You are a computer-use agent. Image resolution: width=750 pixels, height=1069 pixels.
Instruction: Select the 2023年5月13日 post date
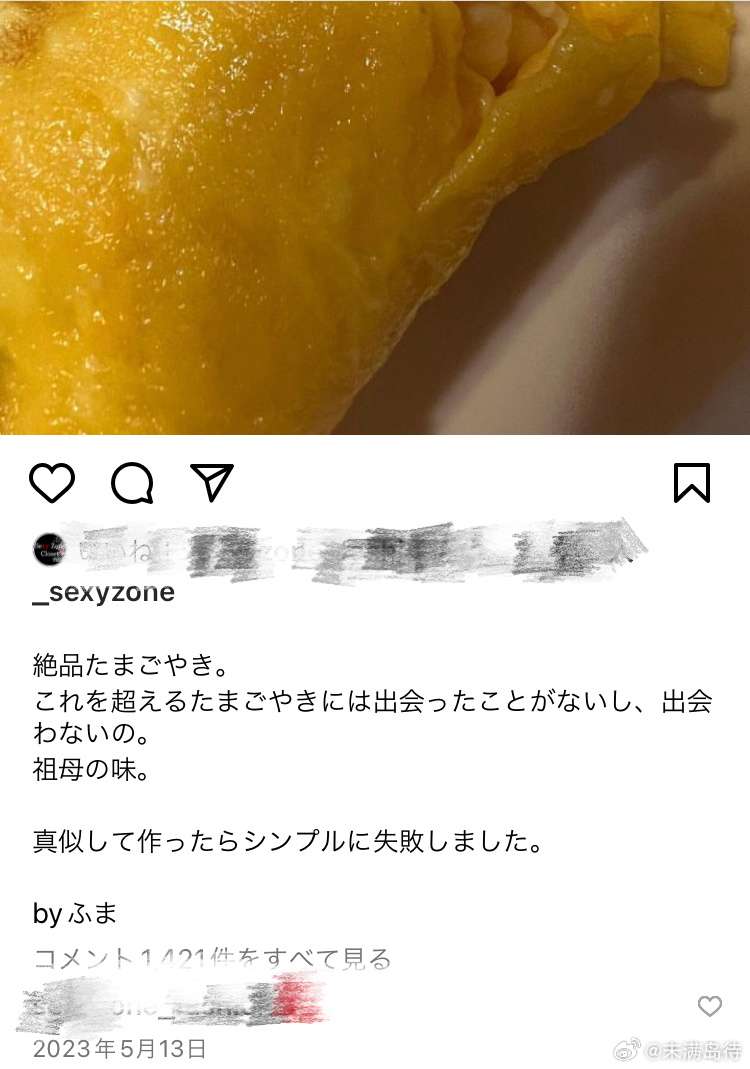click(119, 1049)
